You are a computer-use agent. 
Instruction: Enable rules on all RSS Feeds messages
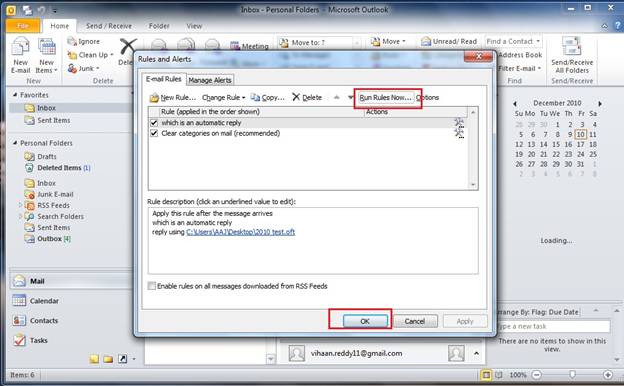(152, 286)
